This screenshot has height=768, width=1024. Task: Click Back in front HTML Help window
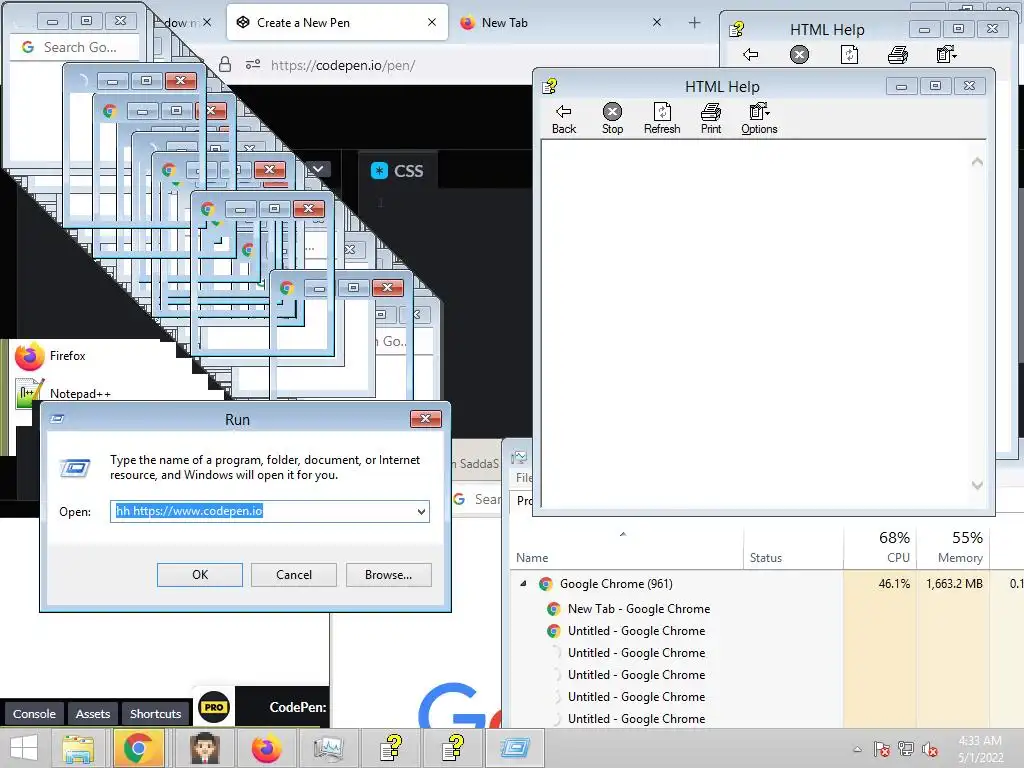564,119
